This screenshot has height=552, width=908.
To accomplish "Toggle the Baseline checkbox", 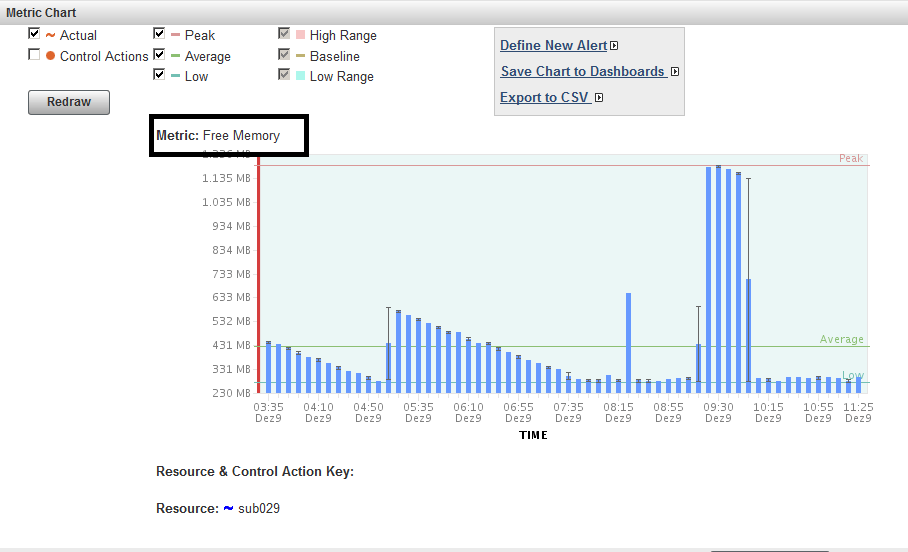I will (284, 54).
